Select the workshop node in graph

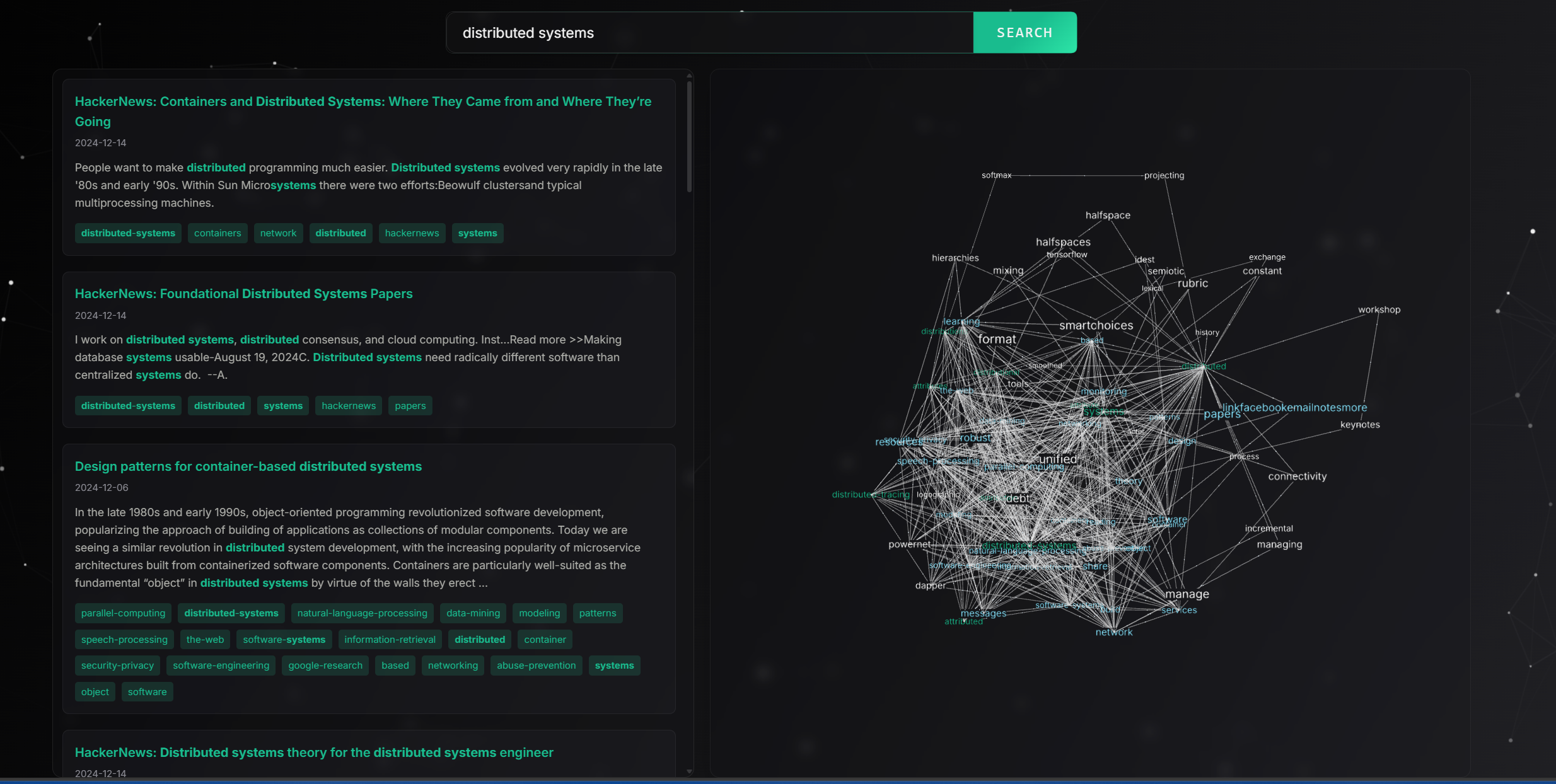1379,310
